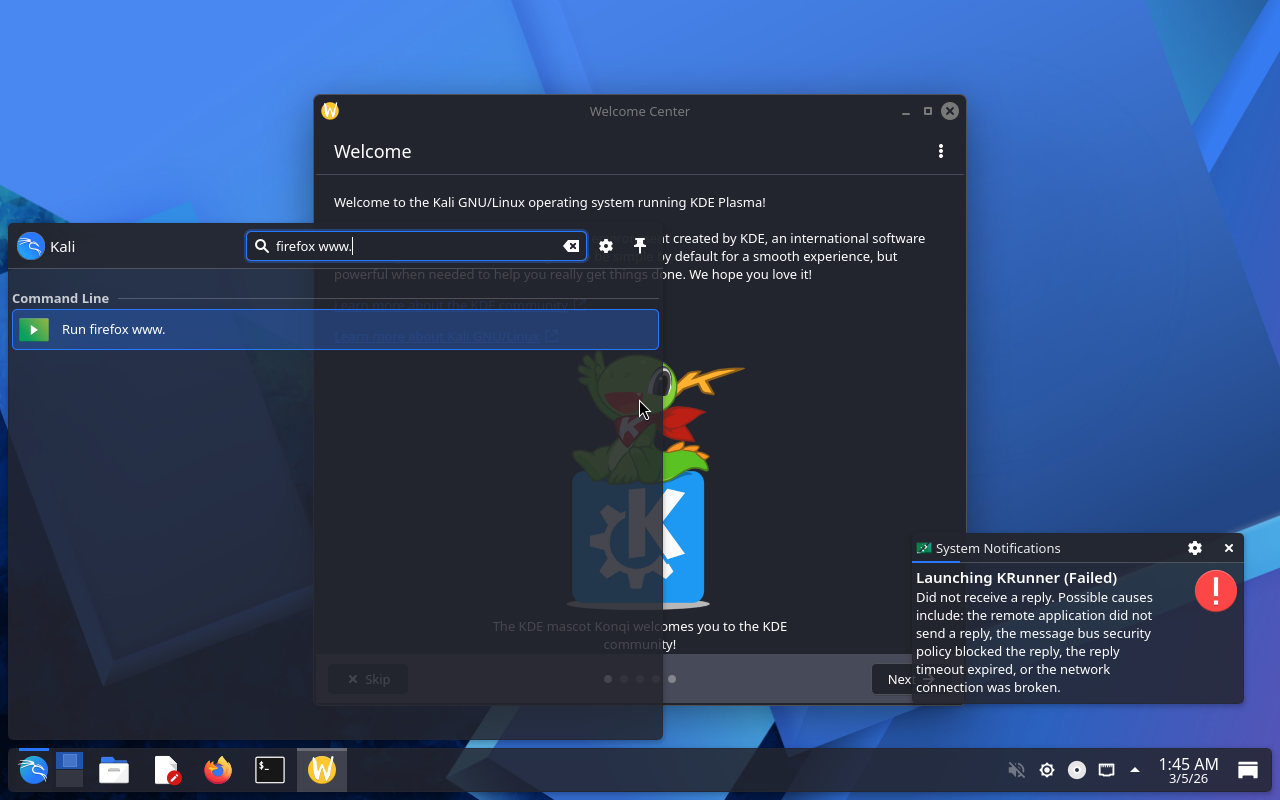The height and width of the screenshot is (800, 1280).
Task: Switch desktops using the virtual desktop pager
Action: [69, 770]
